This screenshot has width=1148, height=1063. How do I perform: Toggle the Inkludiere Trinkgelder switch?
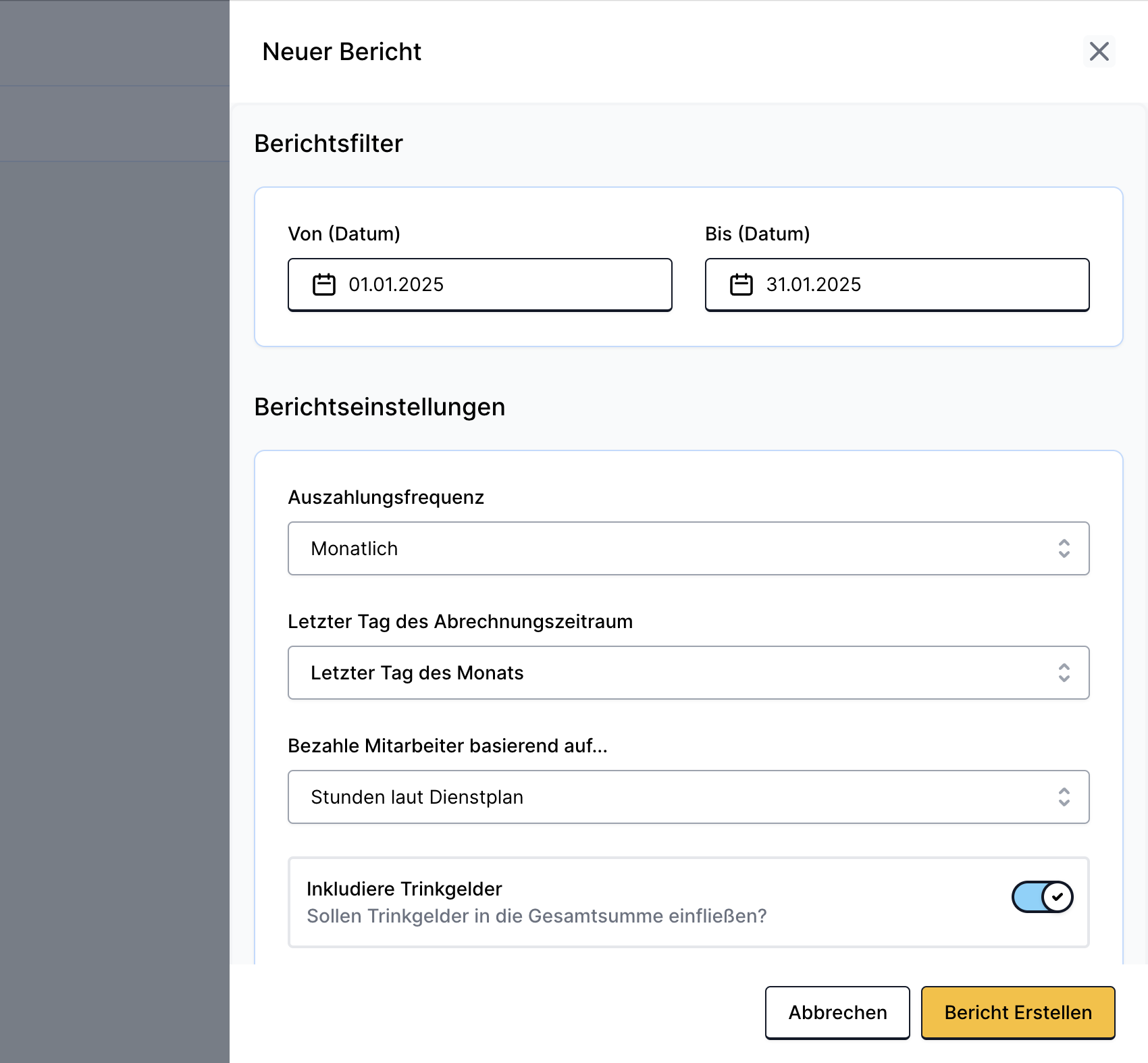(x=1042, y=897)
